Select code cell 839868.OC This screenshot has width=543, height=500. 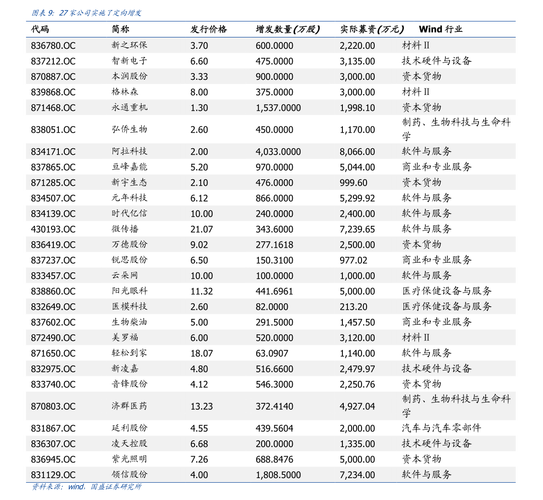click(x=53, y=92)
